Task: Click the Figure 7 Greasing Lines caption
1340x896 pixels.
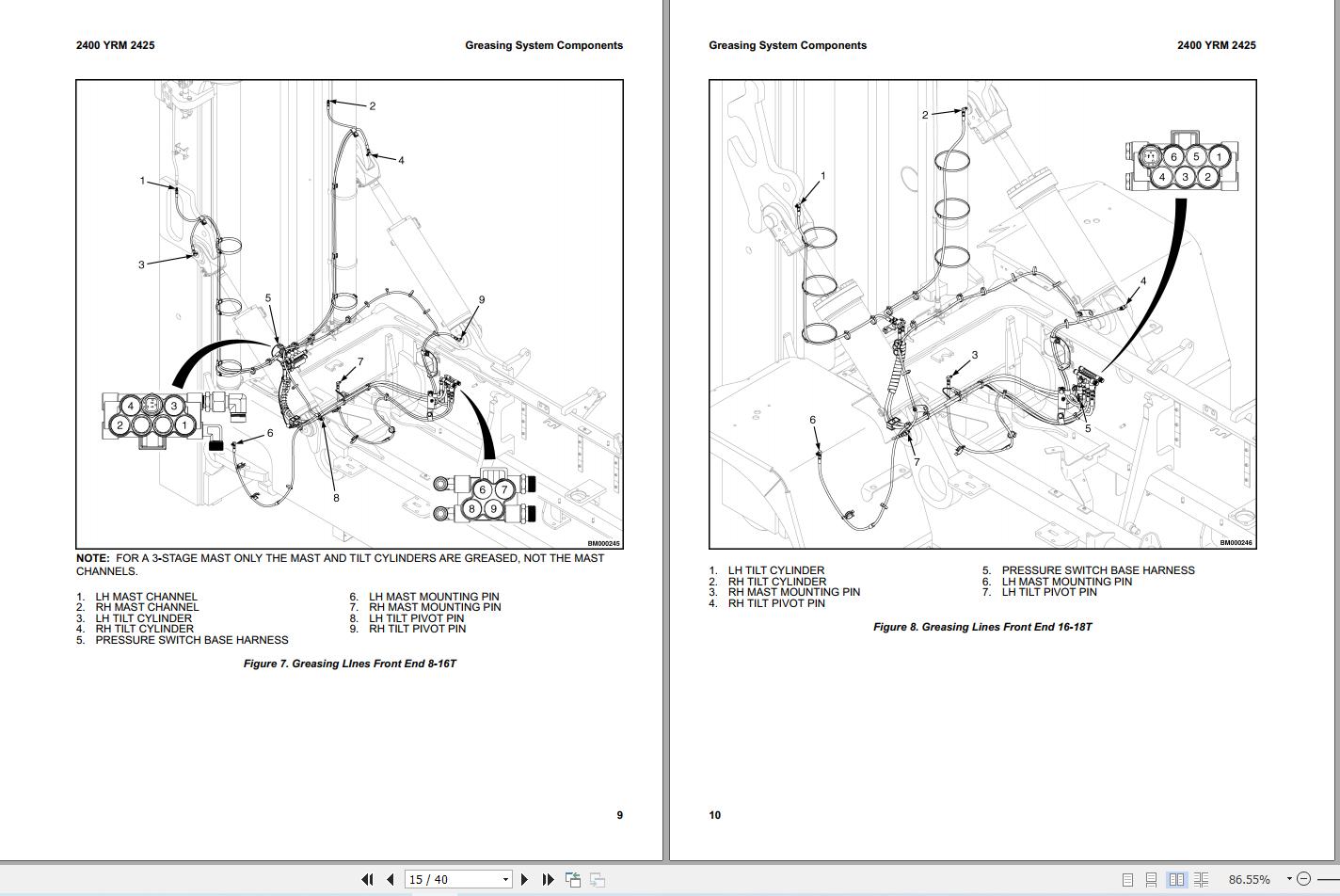Action: pos(350,664)
